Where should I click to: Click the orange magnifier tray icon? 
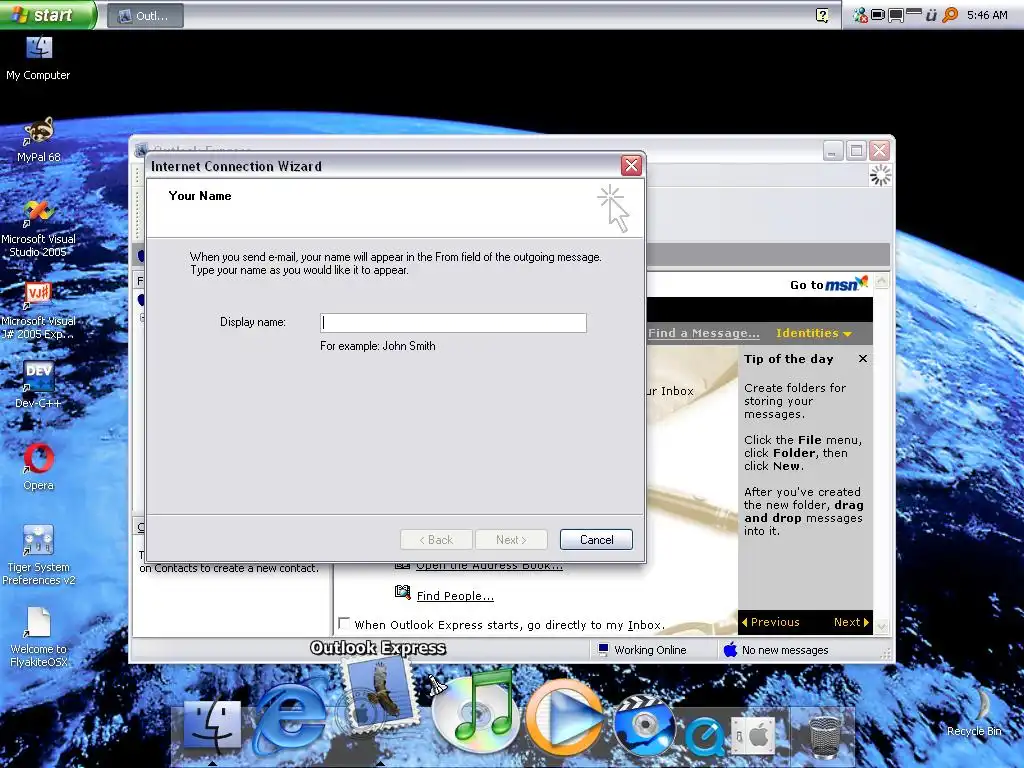pos(950,15)
